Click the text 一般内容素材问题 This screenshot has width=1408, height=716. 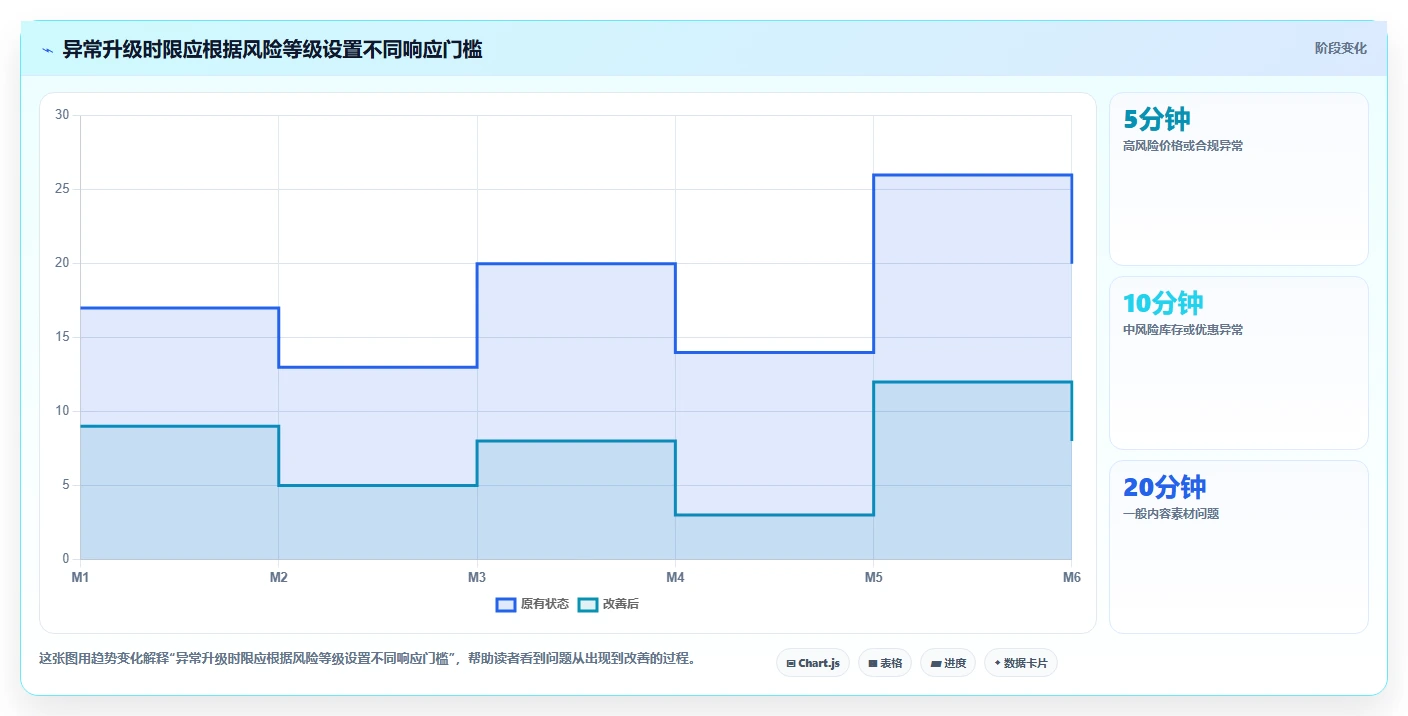[x=1171, y=514]
